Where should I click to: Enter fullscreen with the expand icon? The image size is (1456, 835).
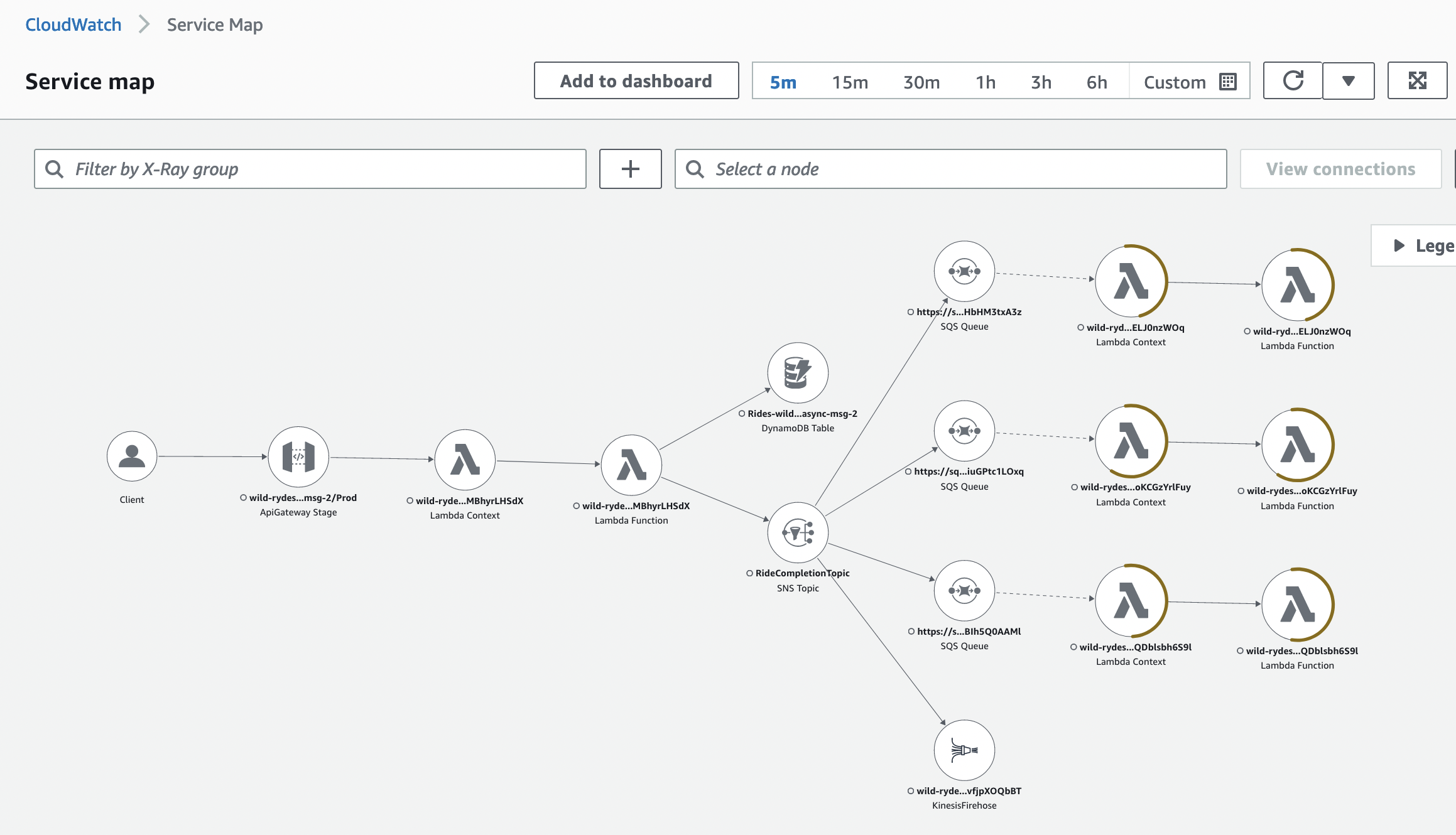pyautogui.click(x=1417, y=80)
